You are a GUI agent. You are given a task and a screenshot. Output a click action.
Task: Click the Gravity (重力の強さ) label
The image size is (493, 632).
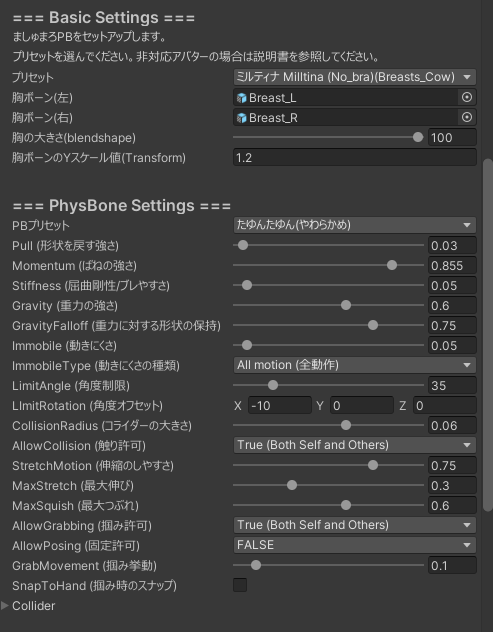[65, 306]
